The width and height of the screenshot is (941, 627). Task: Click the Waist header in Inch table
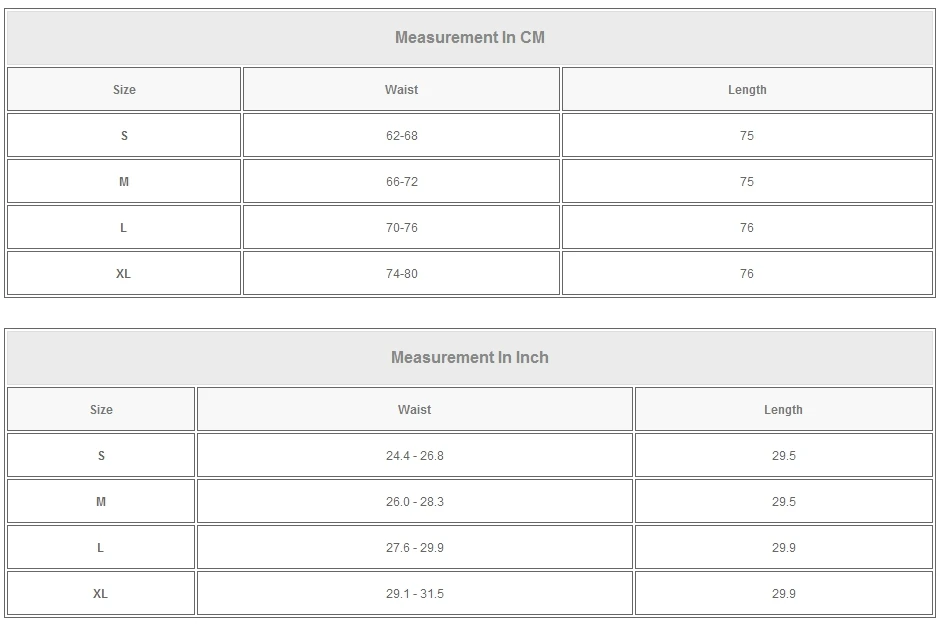pyautogui.click(x=414, y=410)
